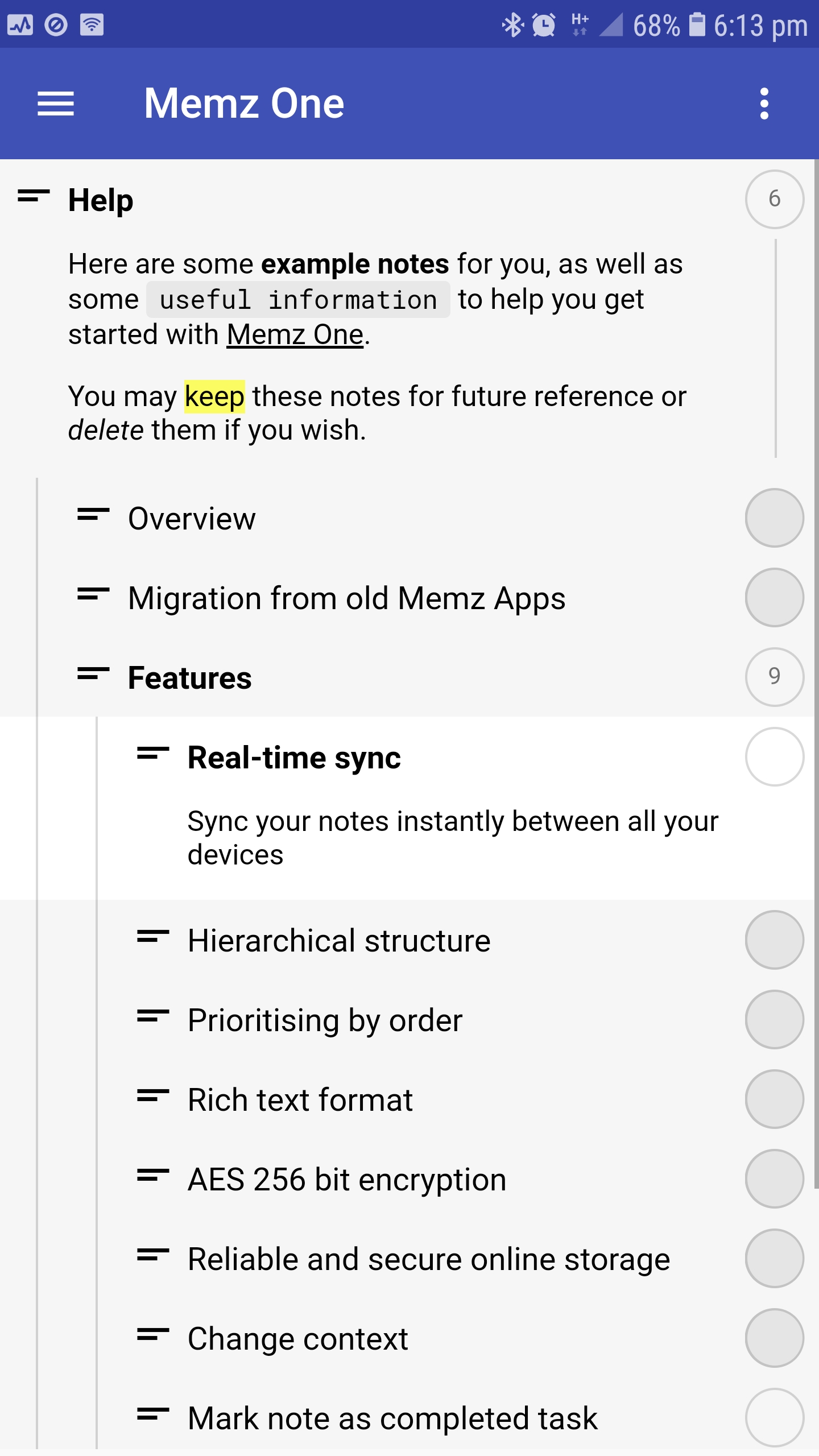Toggle the circle next to Hierarchical structure

click(775, 940)
